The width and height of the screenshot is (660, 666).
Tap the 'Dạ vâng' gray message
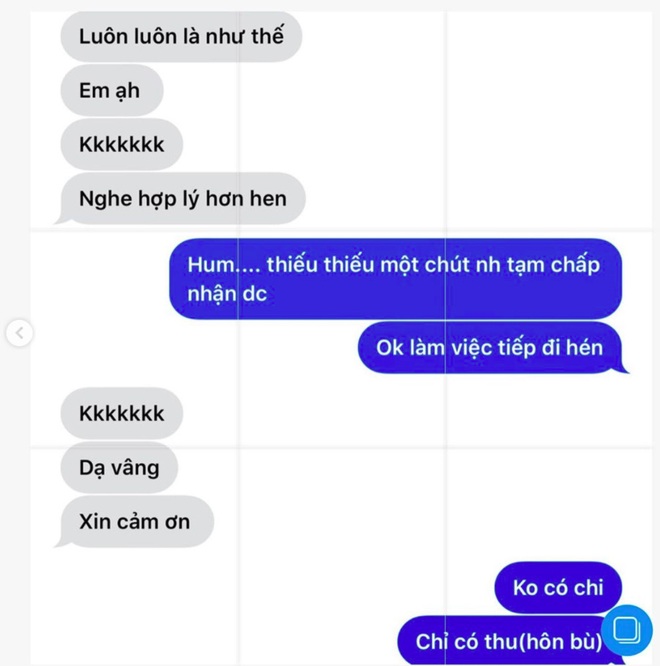pos(119,468)
